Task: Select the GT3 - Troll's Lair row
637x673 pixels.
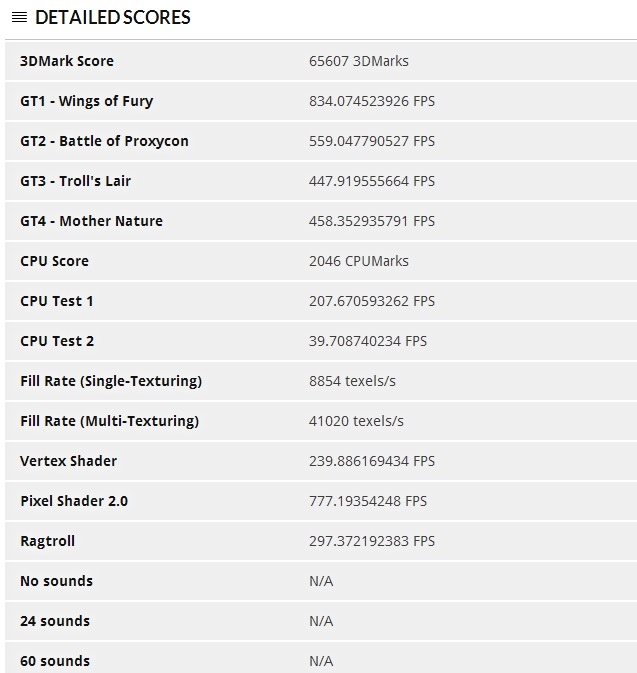Action: pos(321,181)
